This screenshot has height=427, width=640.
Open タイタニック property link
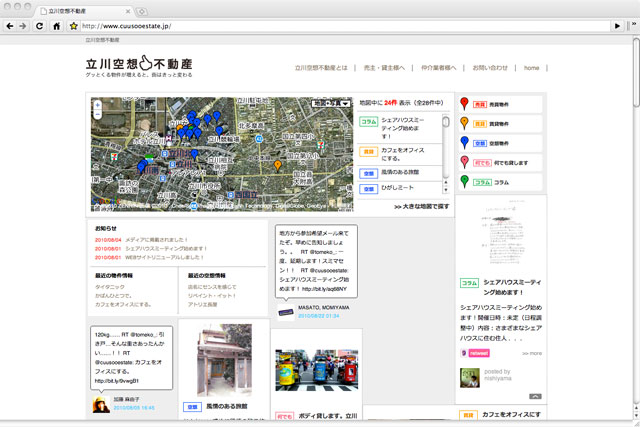coord(110,287)
